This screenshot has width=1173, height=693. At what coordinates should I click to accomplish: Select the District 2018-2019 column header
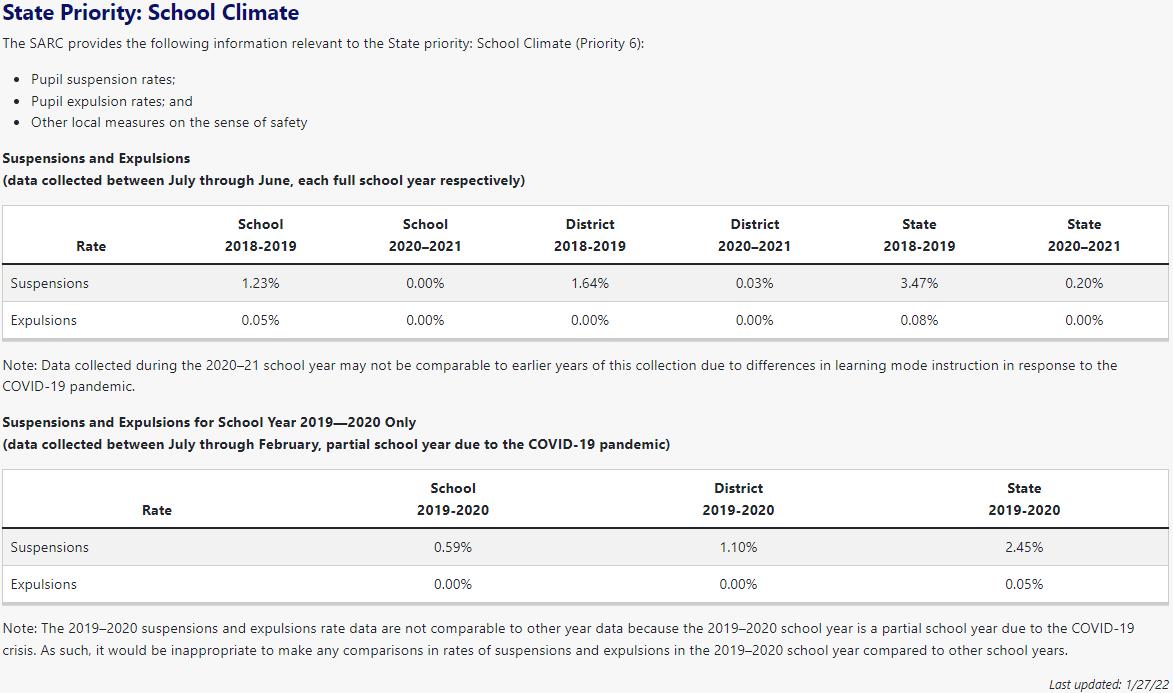coord(590,235)
